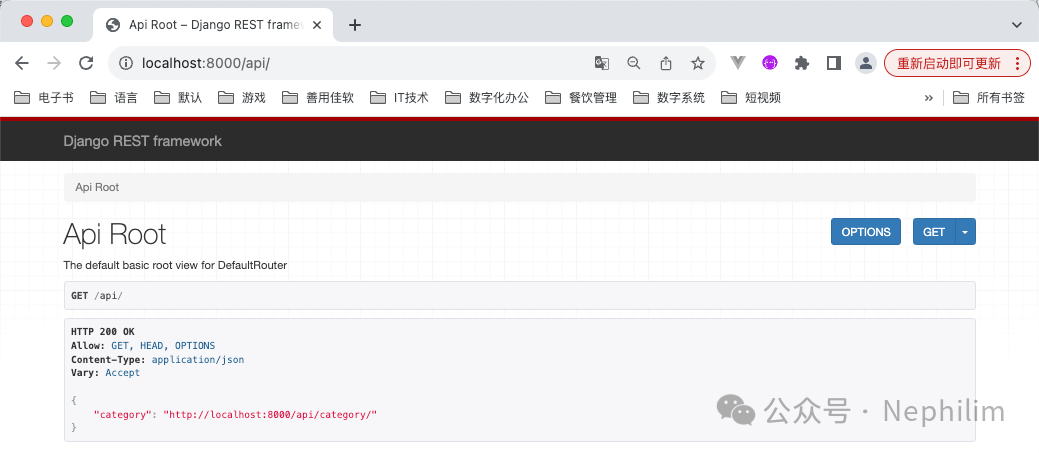The height and width of the screenshot is (453, 1039).
Task: Expand the GET format dropdown arrow
Action: click(965, 232)
